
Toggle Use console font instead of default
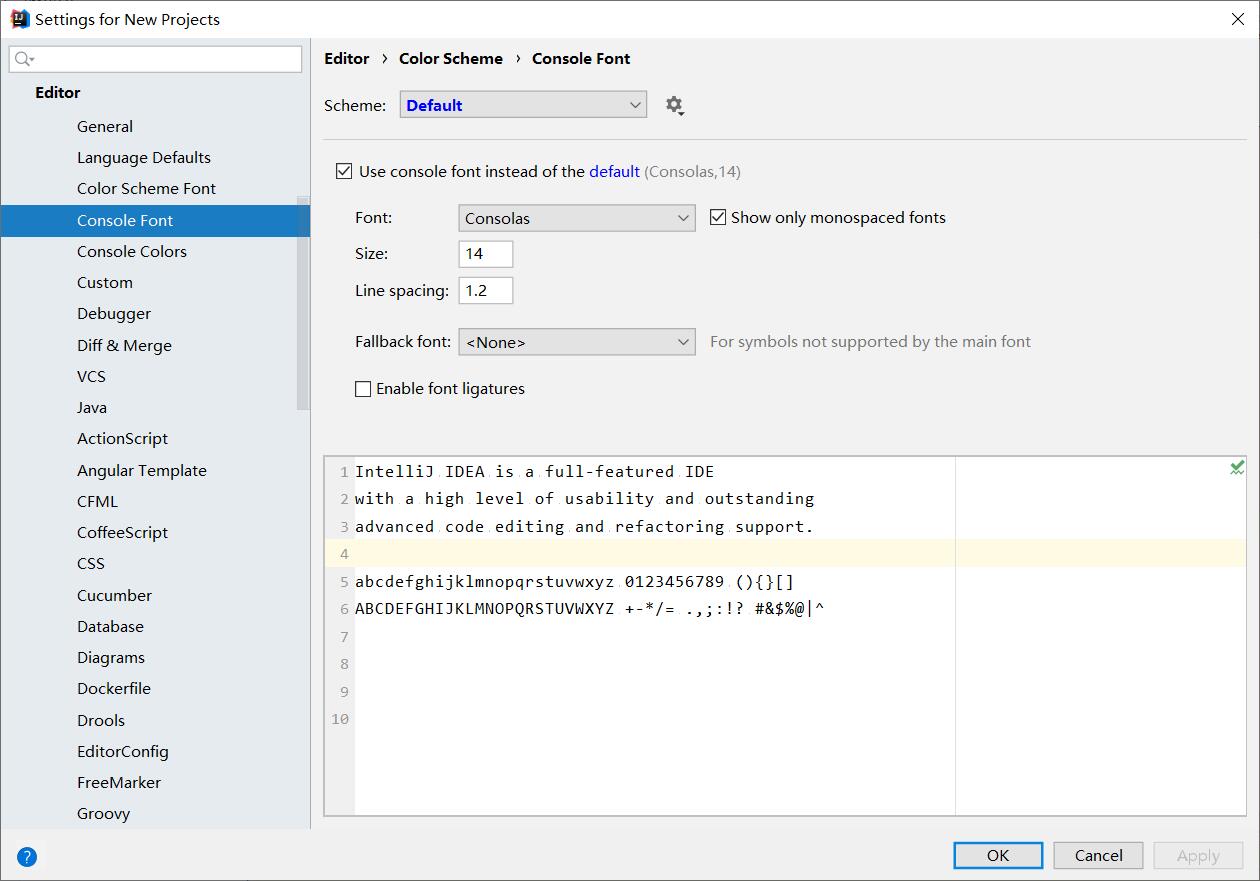click(x=344, y=171)
